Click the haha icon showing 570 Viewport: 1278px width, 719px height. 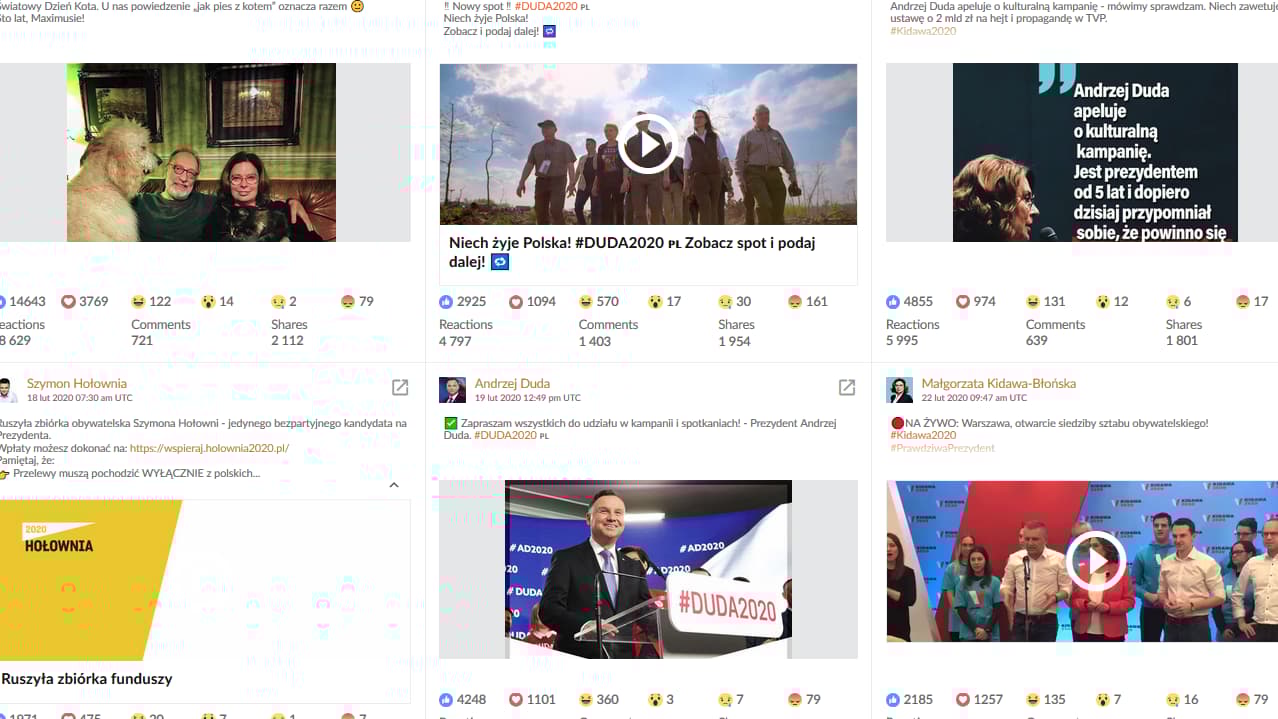586,301
